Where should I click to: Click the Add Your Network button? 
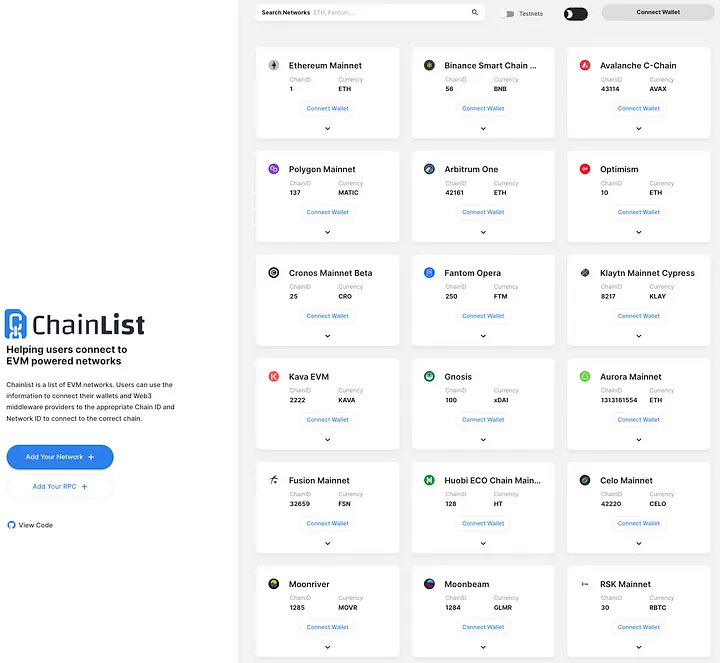(60, 457)
